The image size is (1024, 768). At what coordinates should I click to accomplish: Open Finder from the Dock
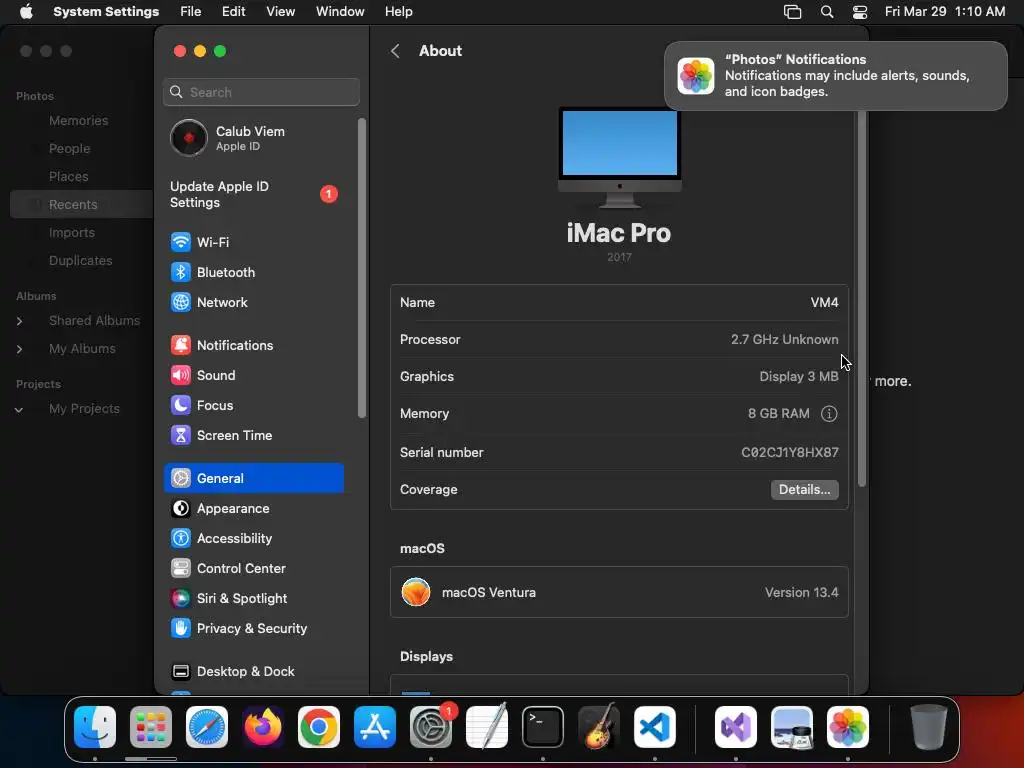pos(95,727)
